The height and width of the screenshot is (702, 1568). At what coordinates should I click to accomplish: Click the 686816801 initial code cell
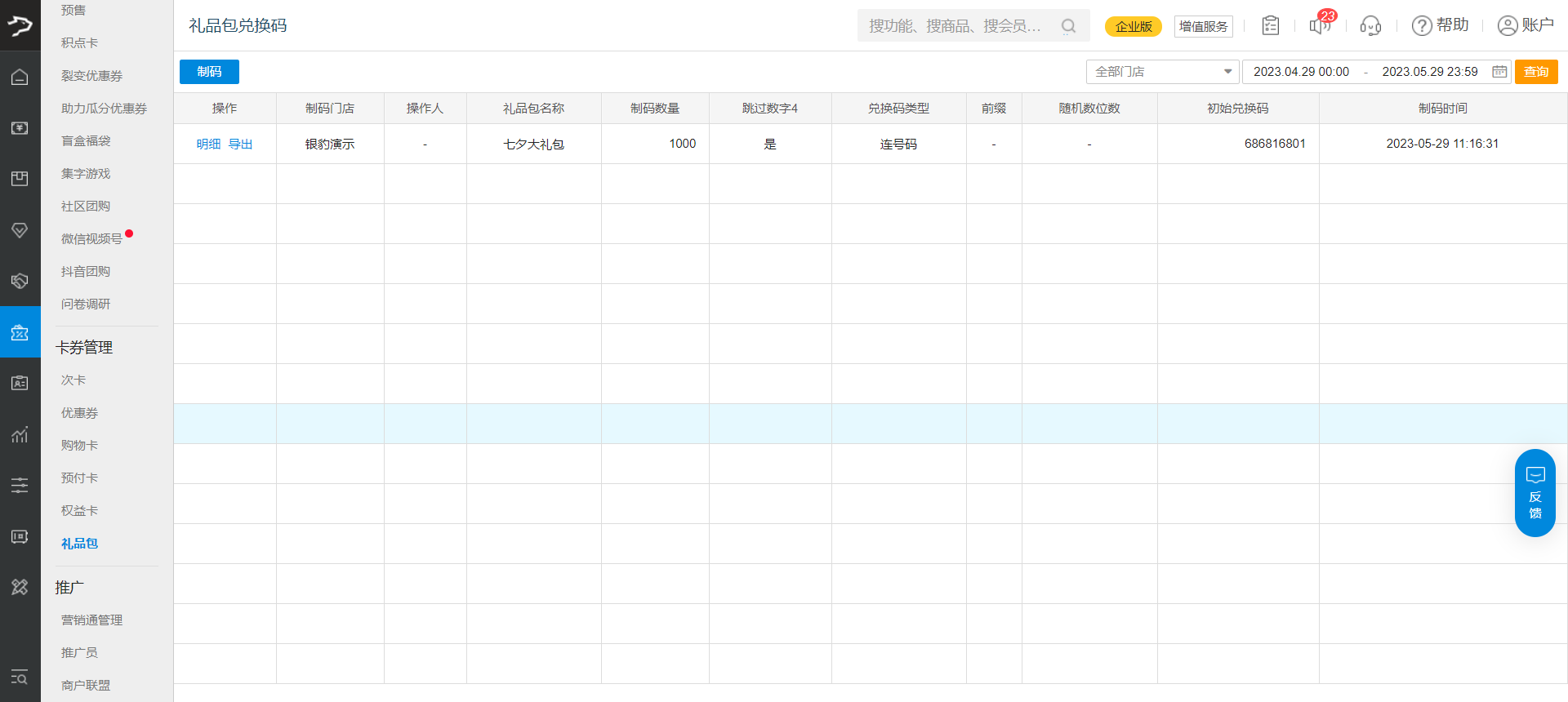(1238, 144)
